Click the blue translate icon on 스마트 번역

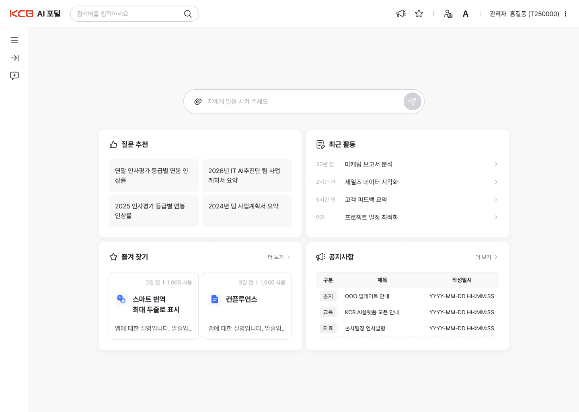[x=121, y=299]
